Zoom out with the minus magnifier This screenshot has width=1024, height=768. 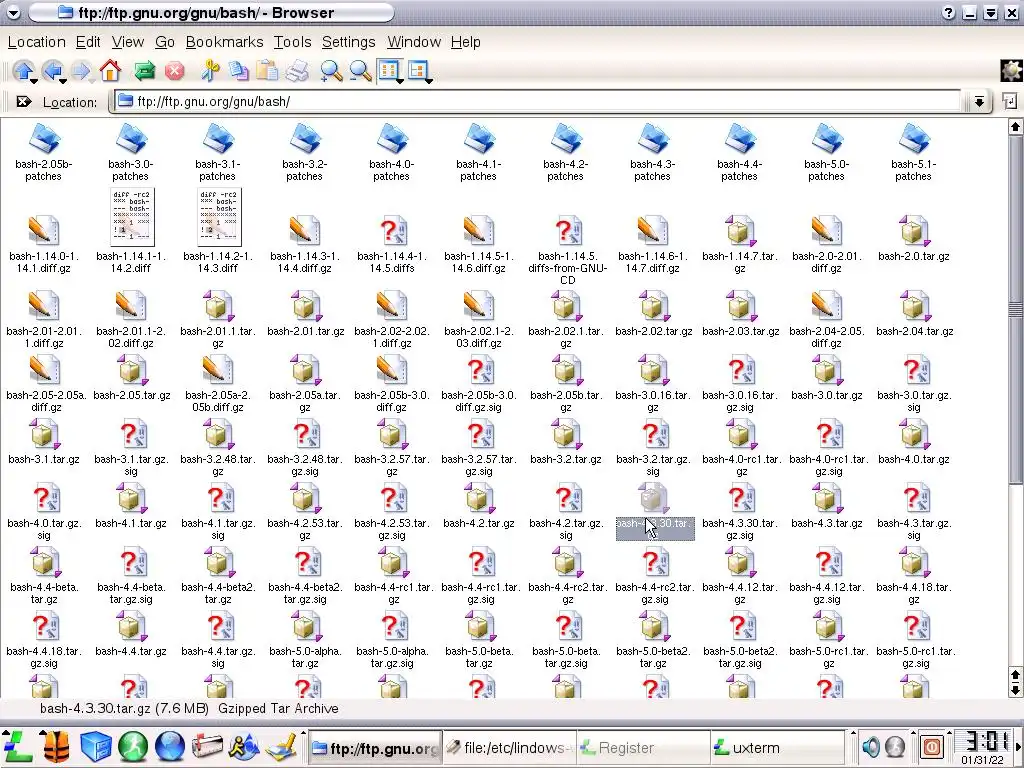click(x=360, y=70)
